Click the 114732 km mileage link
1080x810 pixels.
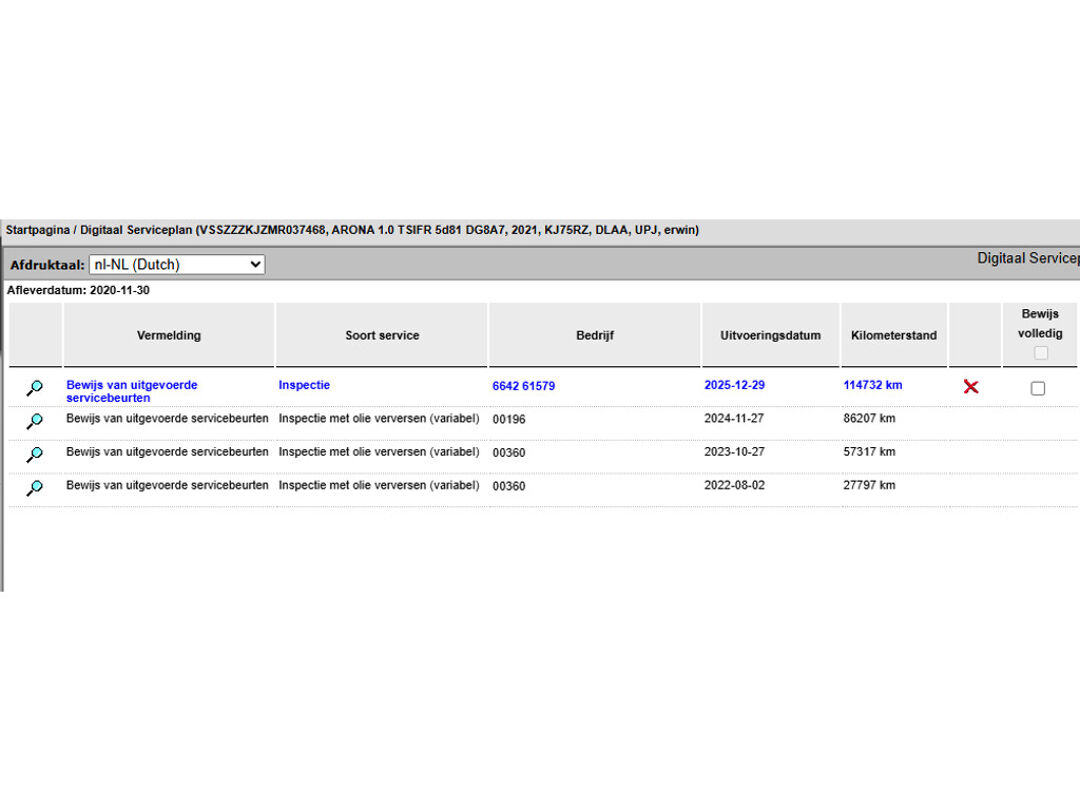(872, 385)
